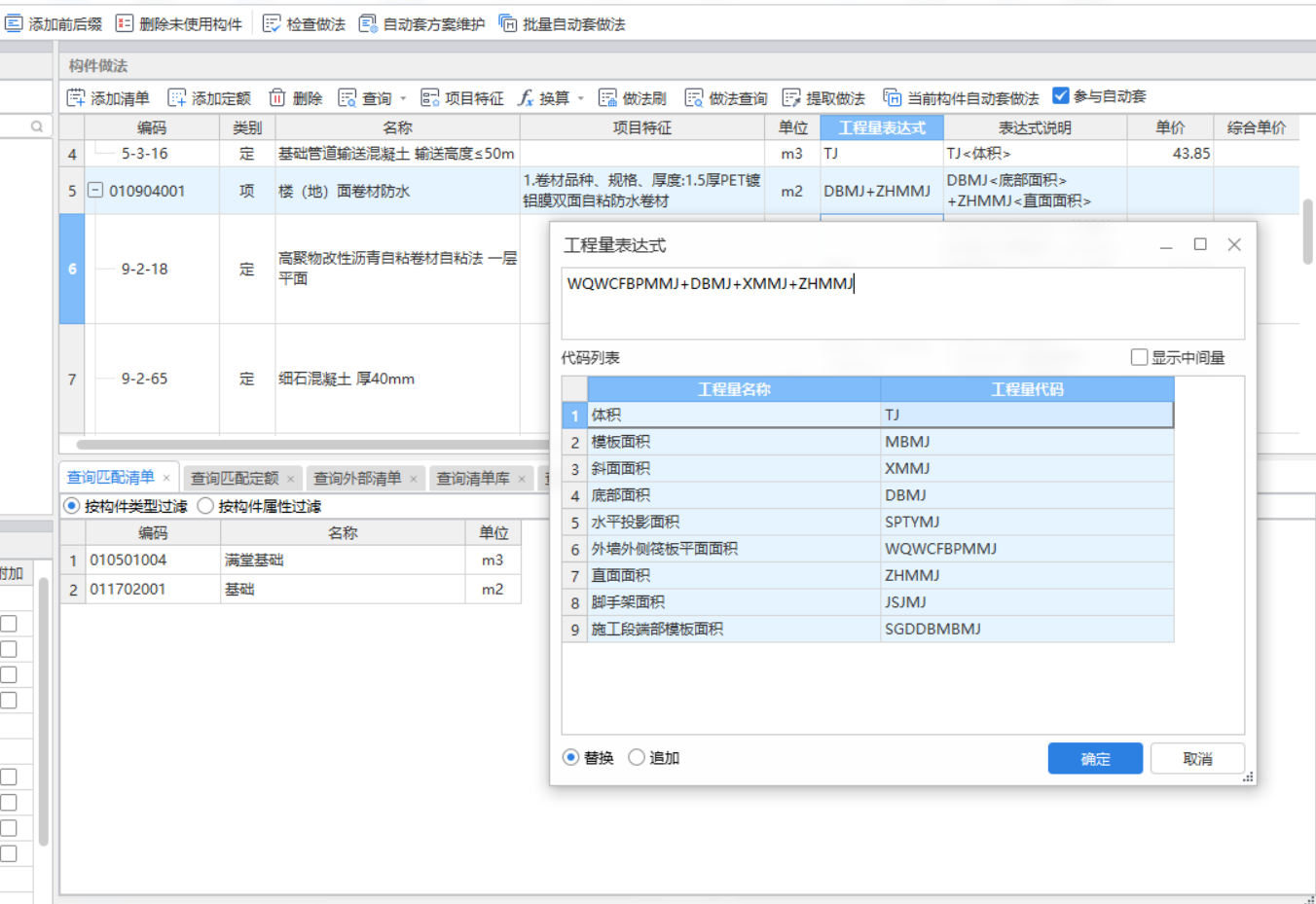Select the 底部面积 row
This screenshot has width=1316, height=904.
(x=867, y=495)
